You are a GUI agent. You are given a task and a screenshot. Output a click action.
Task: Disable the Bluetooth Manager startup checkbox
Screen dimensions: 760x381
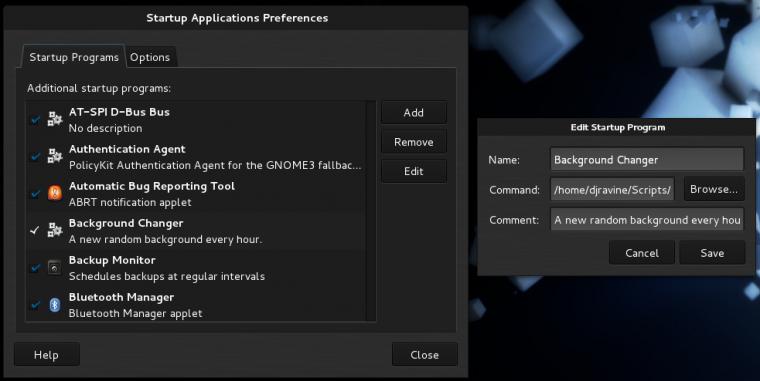click(35, 304)
